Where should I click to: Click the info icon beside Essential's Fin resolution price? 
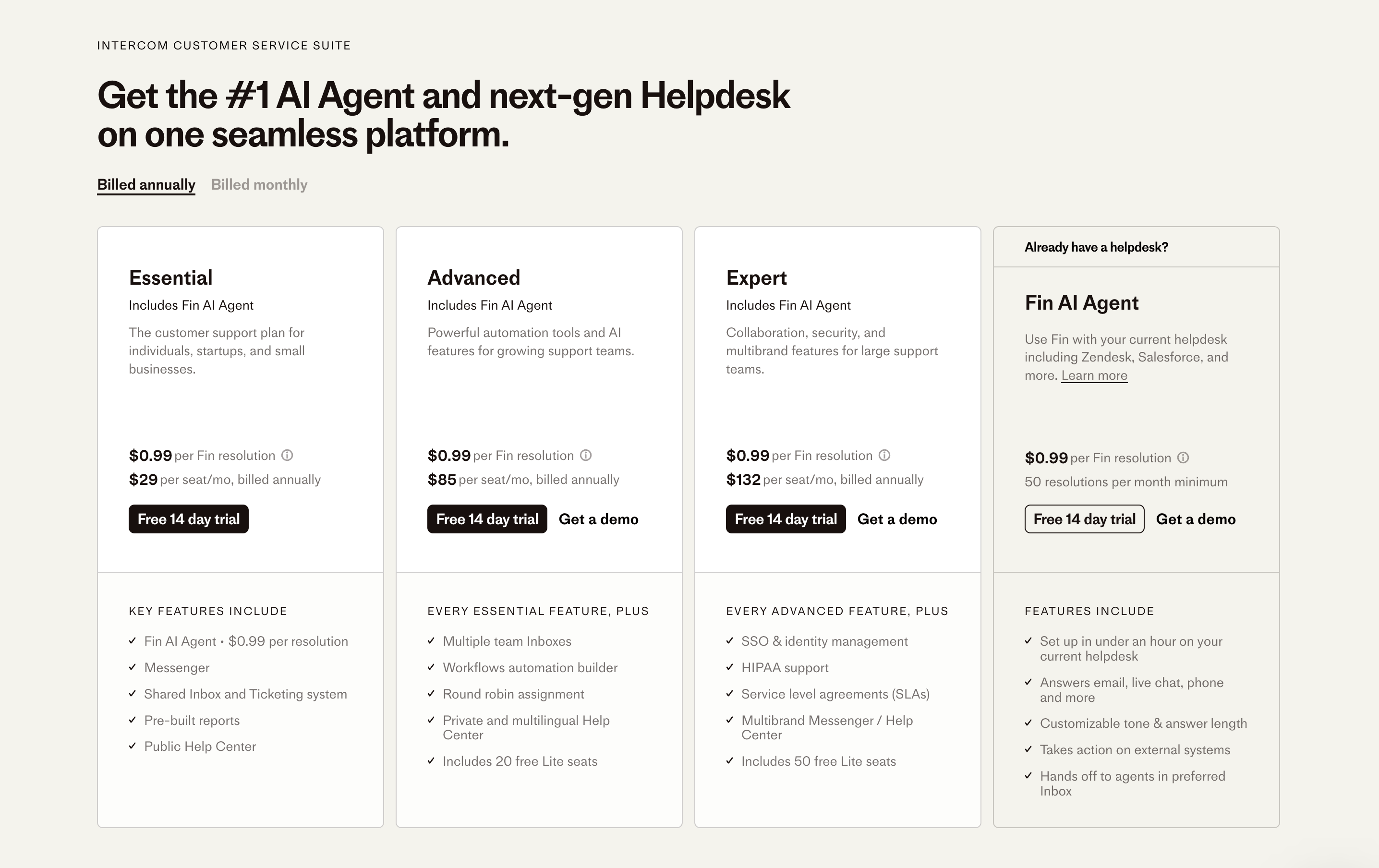[288, 455]
